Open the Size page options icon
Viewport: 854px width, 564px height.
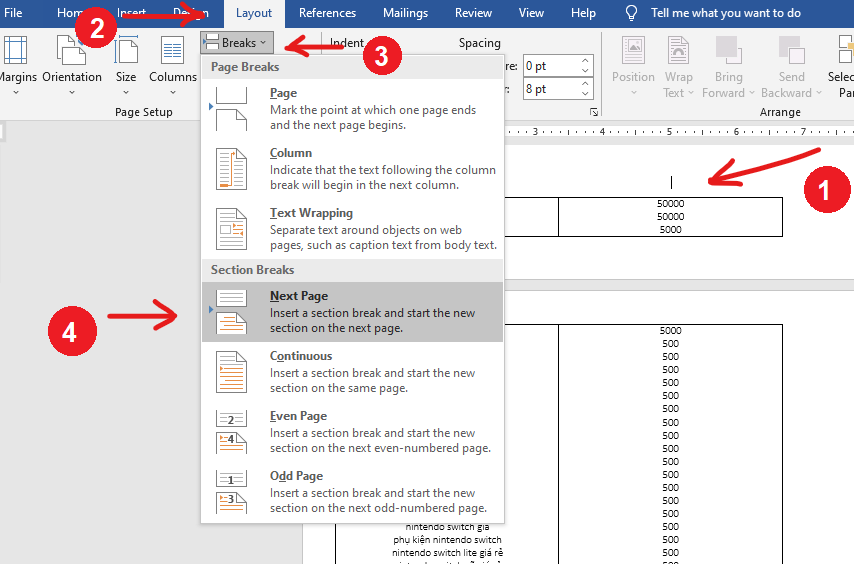pyautogui.click(x=126, y=51)
